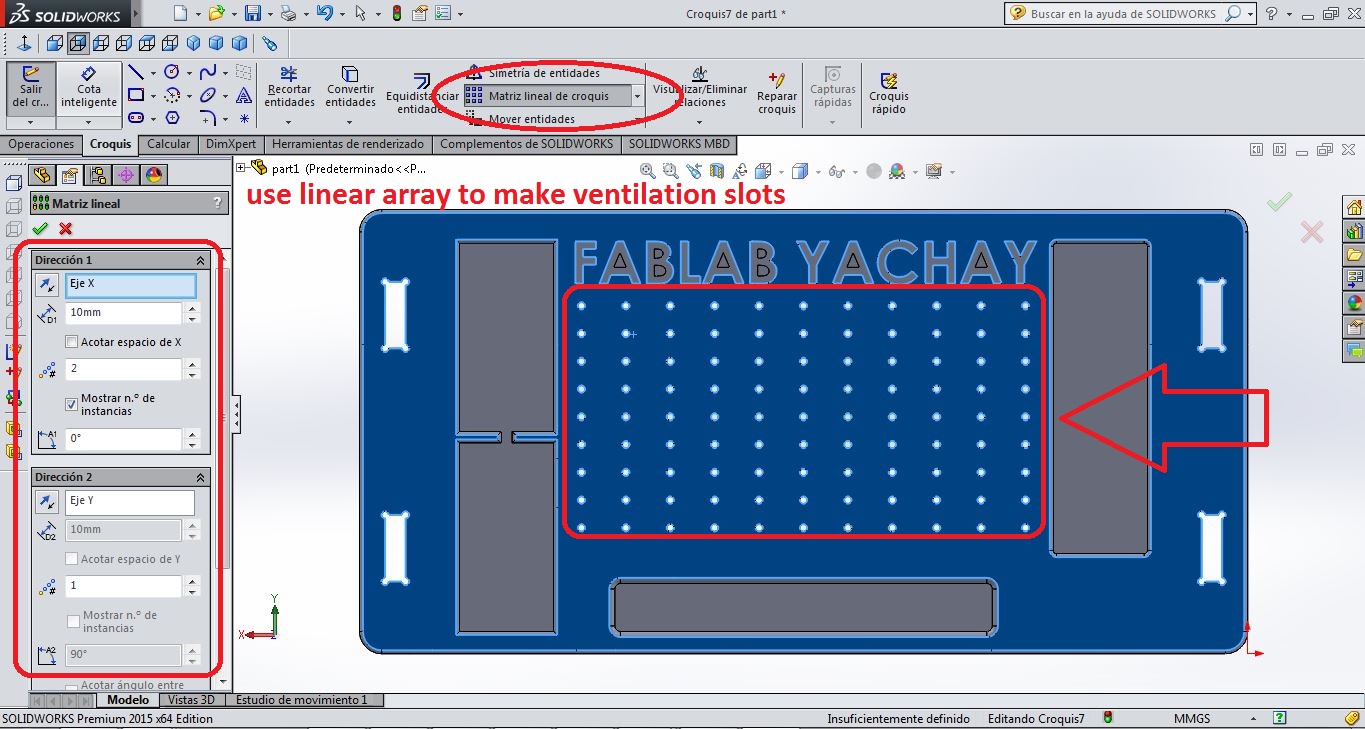The image size is (1365, 729).
Task: Switch to the DimXpert tab
Action: 231,144
